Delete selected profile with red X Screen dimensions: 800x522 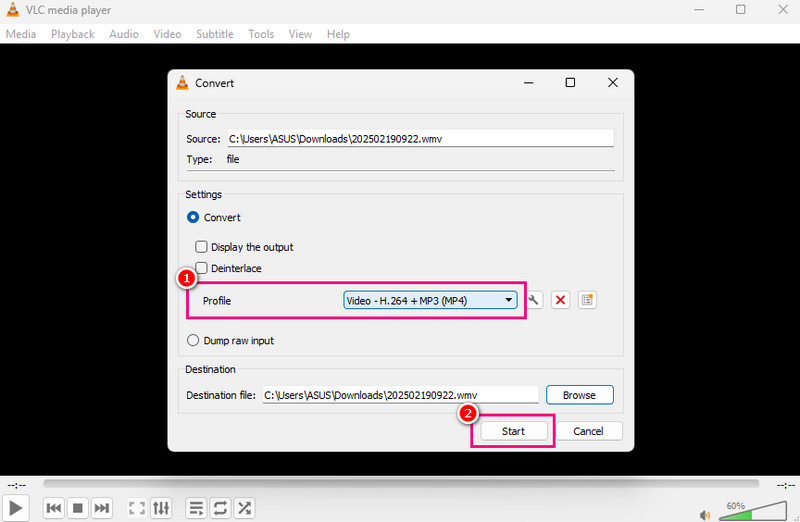coord(560,300)
